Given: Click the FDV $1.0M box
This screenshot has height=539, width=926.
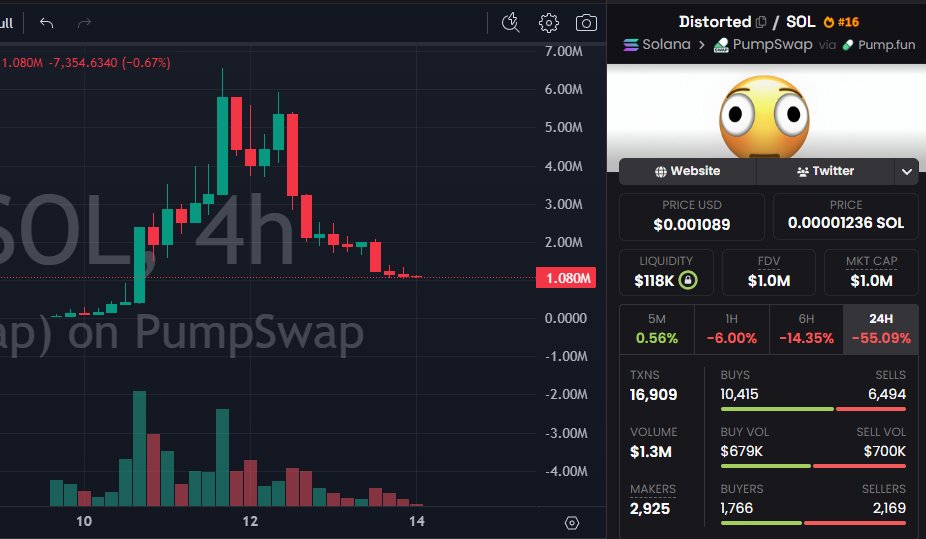Looking at the screenshot, I should coord(768,272).
